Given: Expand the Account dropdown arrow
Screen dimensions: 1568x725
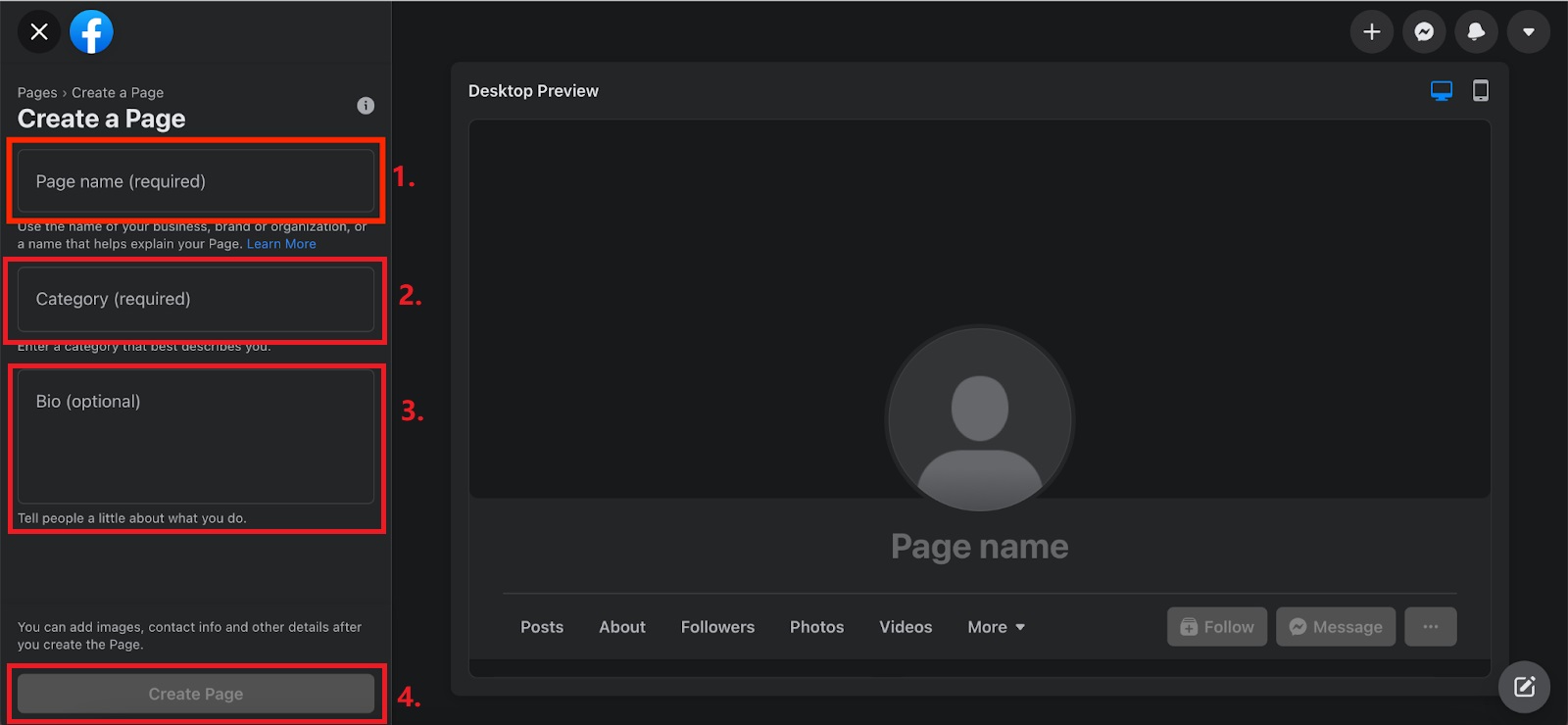Looking at the screenshot, I should 1528,32.
